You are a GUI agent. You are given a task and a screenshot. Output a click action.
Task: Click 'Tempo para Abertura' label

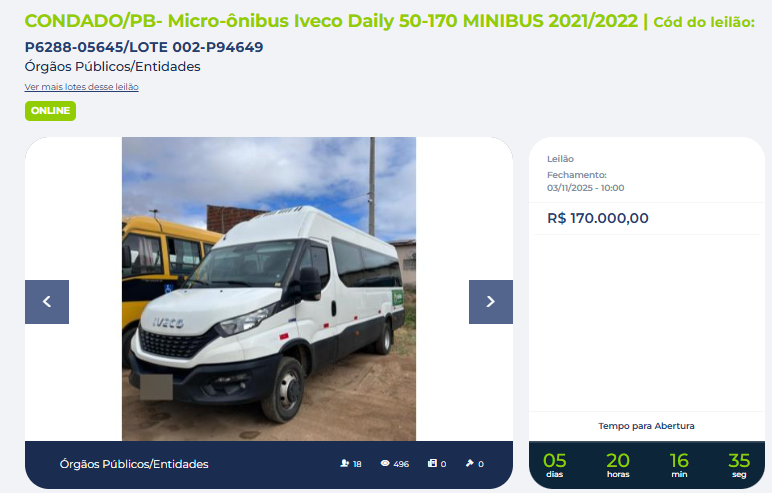click(x=646, y=426)
